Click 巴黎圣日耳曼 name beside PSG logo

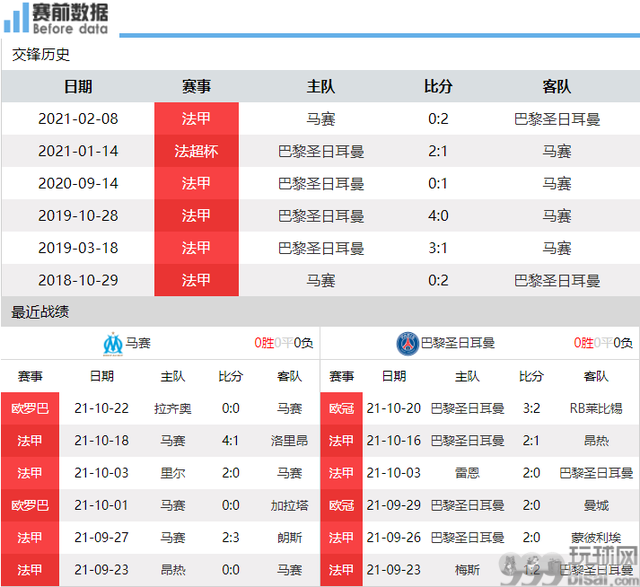coord(458,343)
